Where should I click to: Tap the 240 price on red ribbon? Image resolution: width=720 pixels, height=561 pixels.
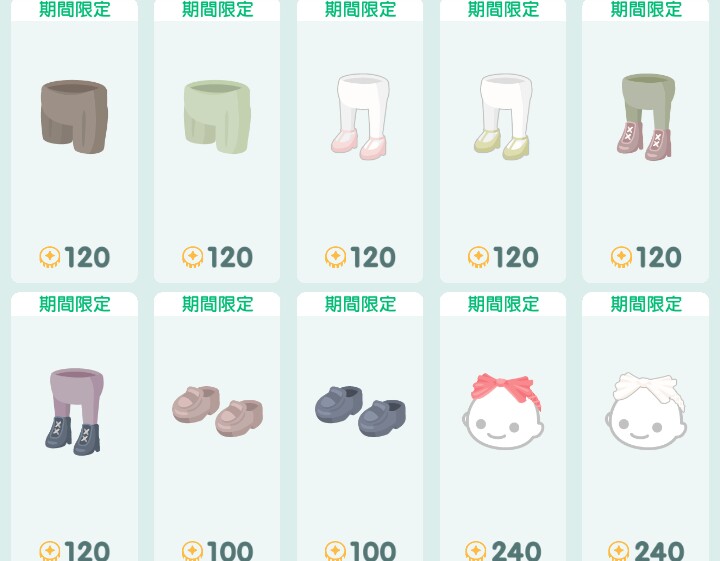click(x=516, y=551)
